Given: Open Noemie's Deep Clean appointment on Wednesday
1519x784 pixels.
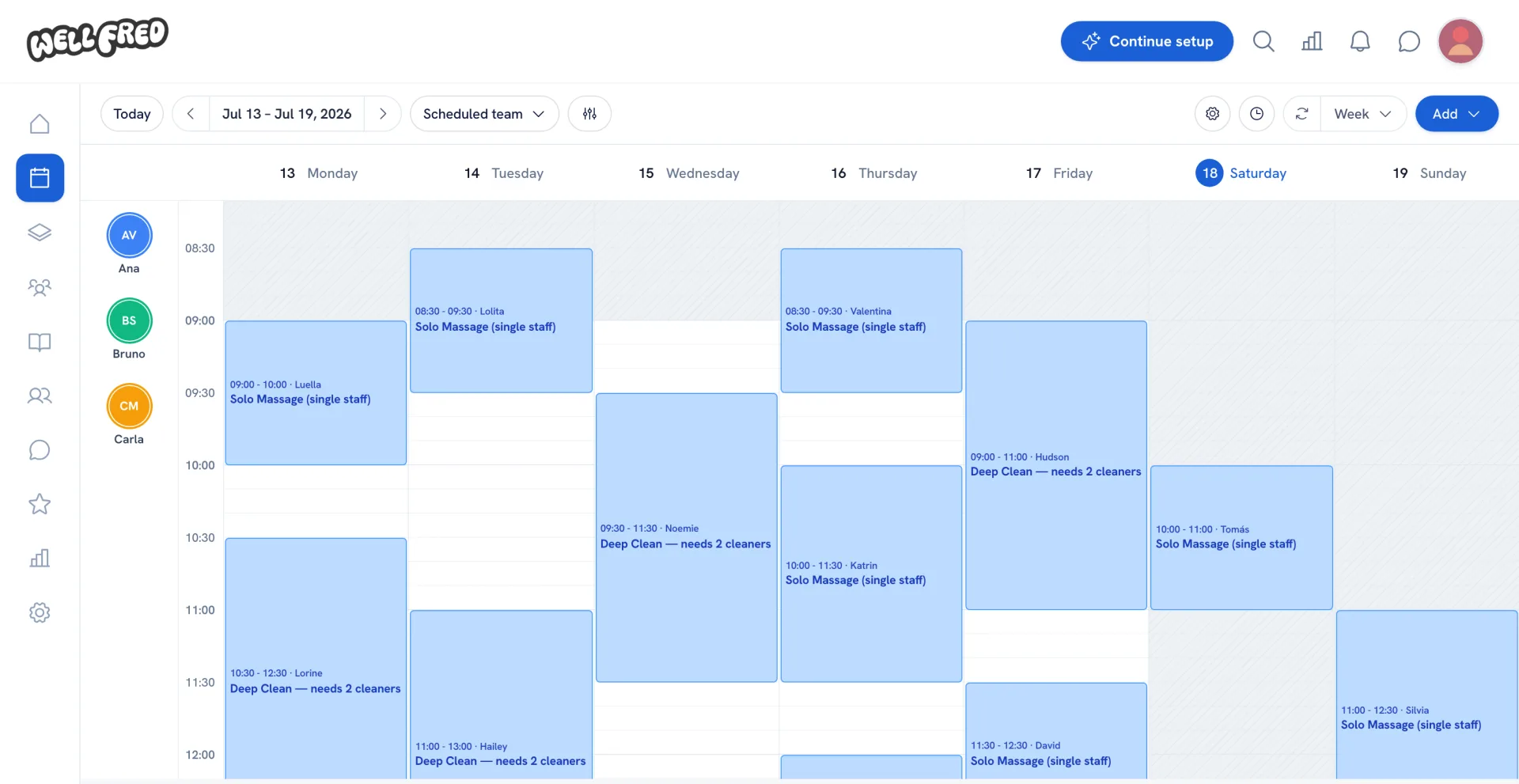Looking at the screenshot, I should pos(686,537).
